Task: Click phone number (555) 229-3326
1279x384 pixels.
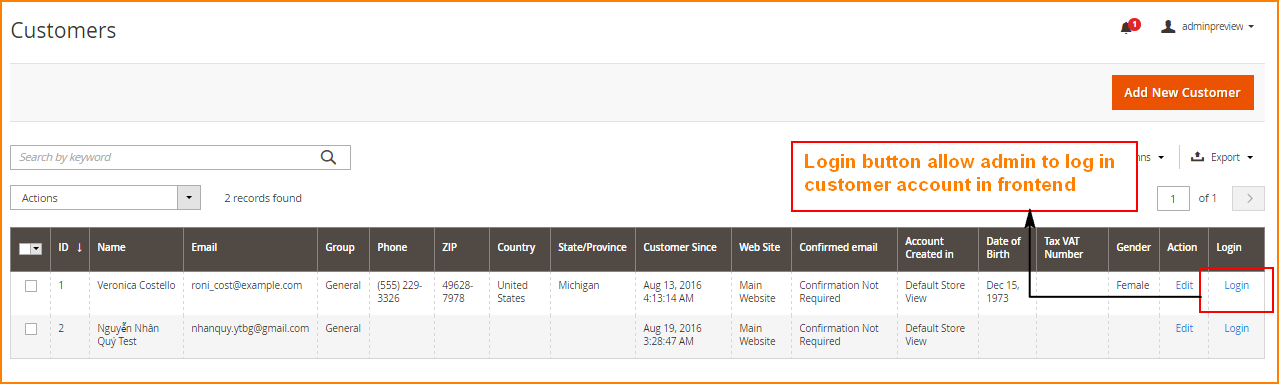Action: [400, 292]
